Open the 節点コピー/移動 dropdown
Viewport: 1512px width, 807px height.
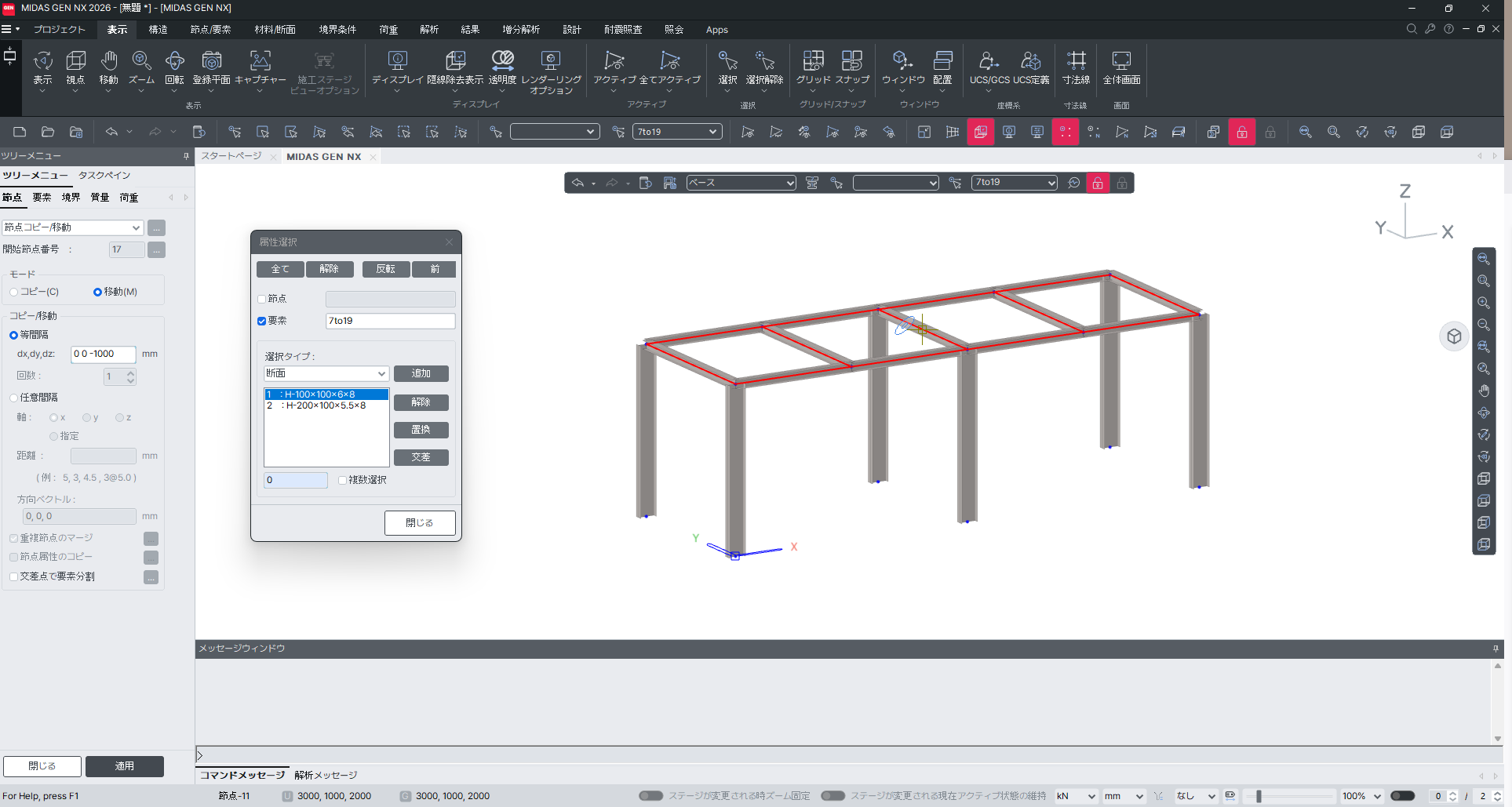point(72,227)
